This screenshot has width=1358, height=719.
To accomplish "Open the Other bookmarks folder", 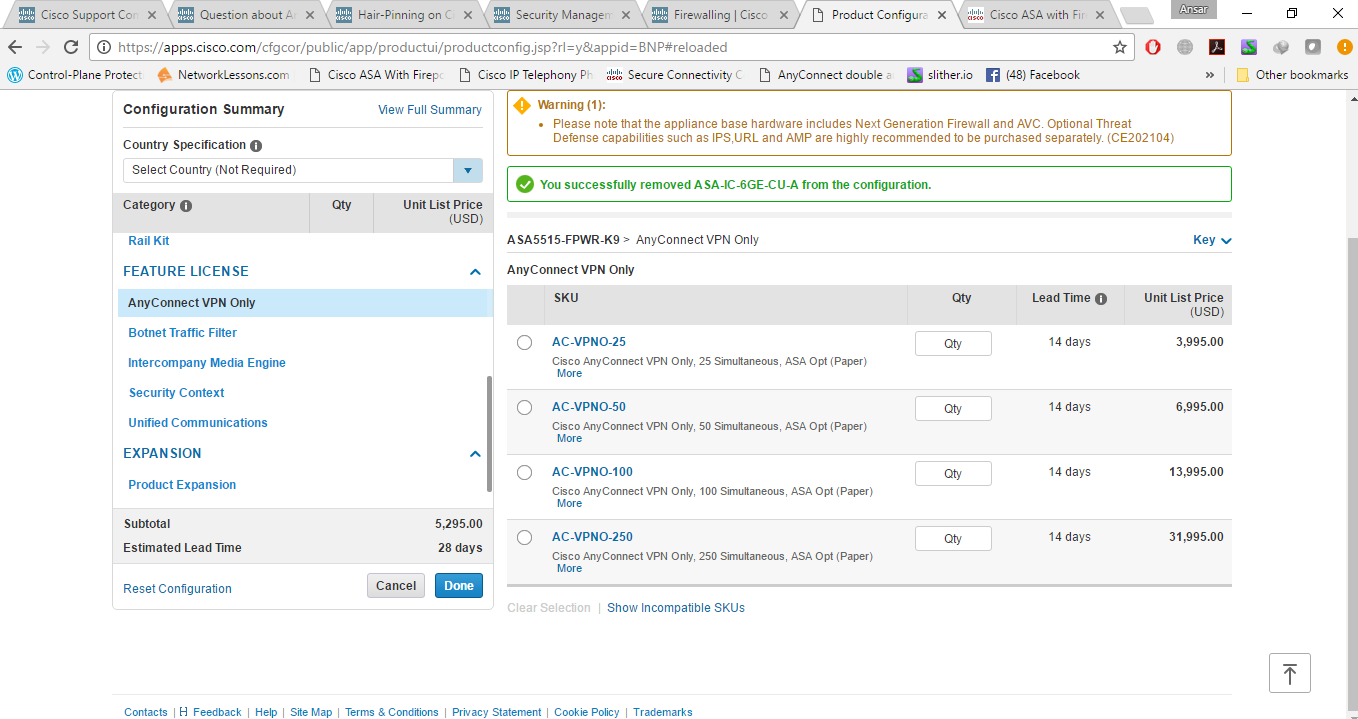I will [1292, 75].
